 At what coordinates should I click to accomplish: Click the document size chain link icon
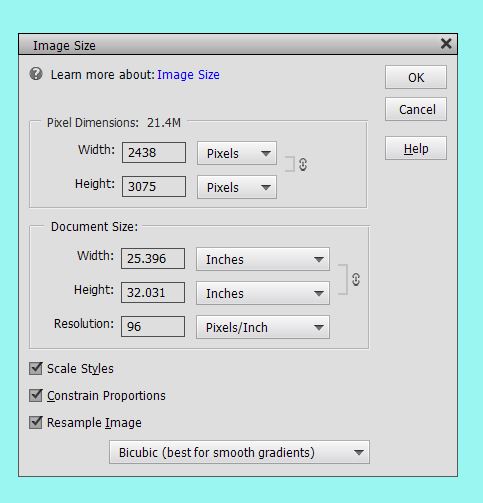[356, 279]
